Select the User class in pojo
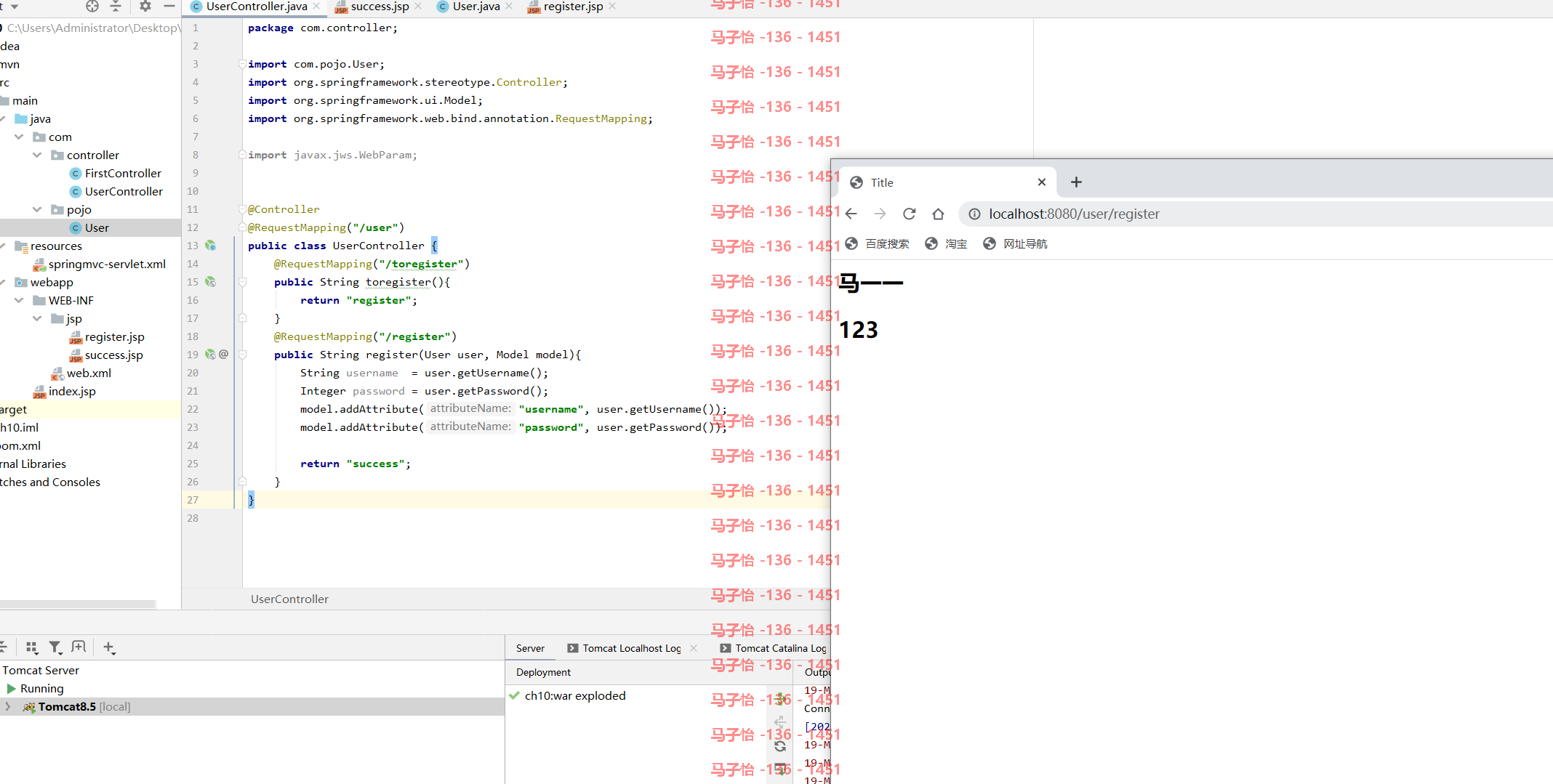This screenshot has height=784, width=1553. click(89, 227)
